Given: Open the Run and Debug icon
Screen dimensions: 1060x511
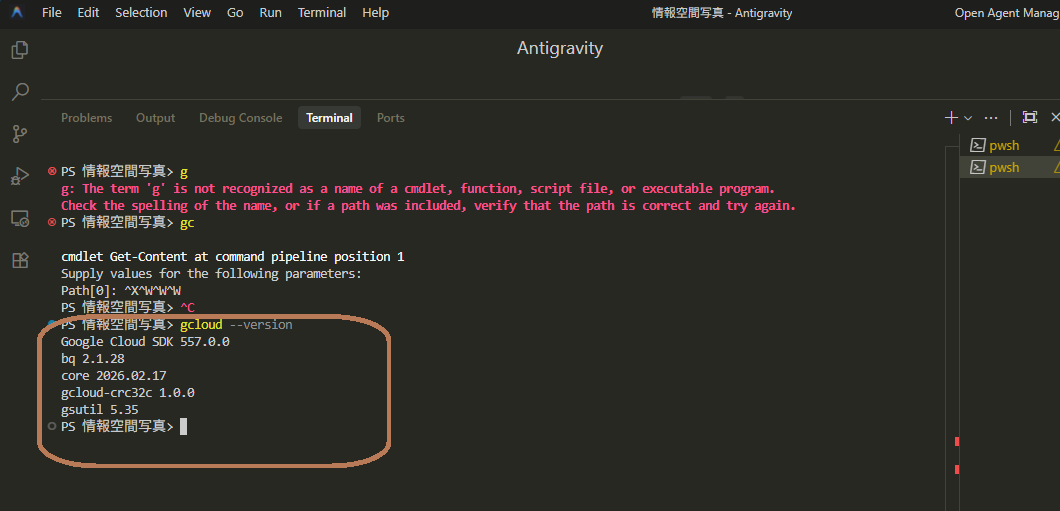Looking at the screenshot, I should [x=20, y=176].
